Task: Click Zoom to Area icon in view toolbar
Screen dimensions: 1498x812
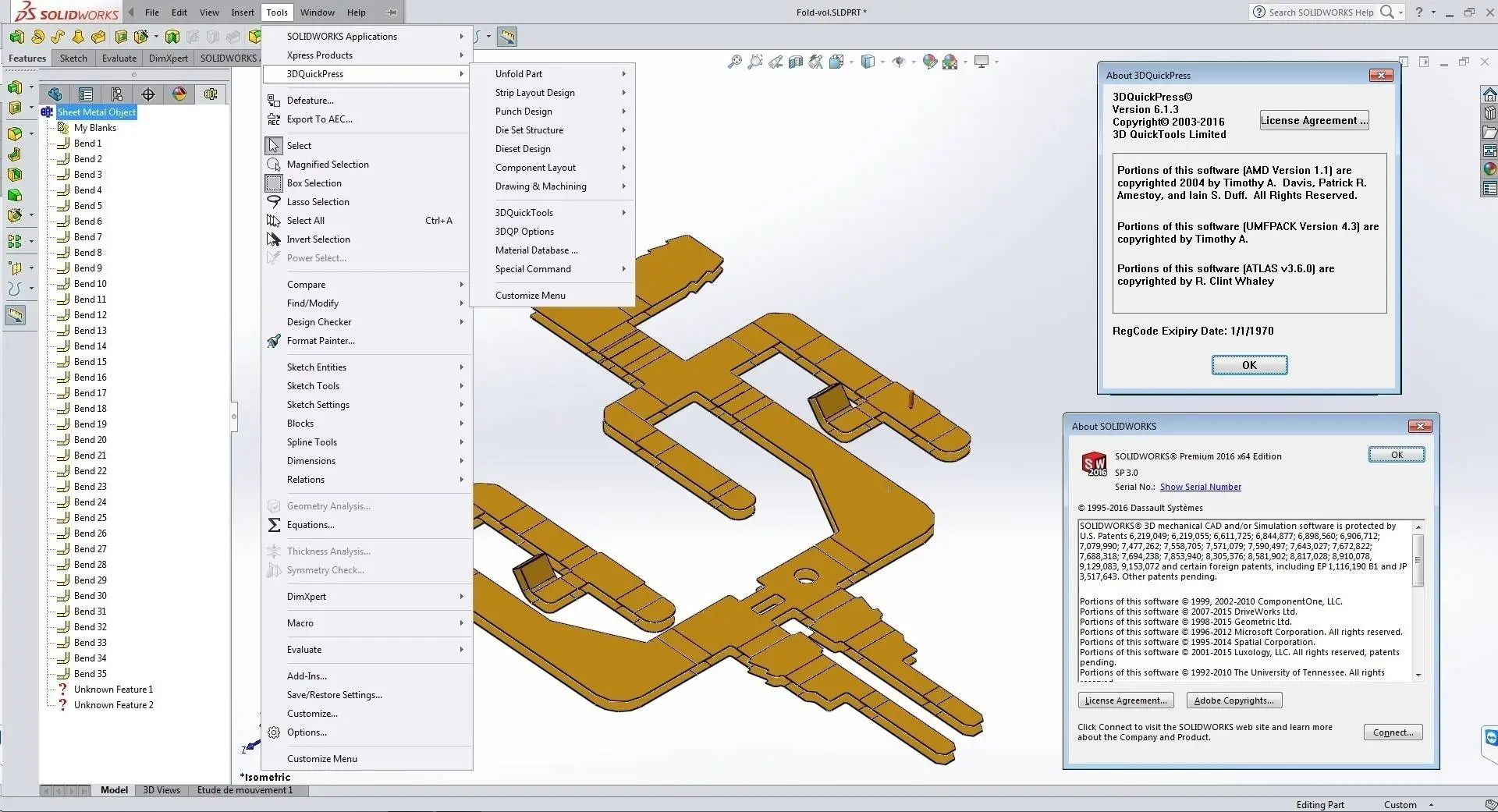Action: [755, 62]
